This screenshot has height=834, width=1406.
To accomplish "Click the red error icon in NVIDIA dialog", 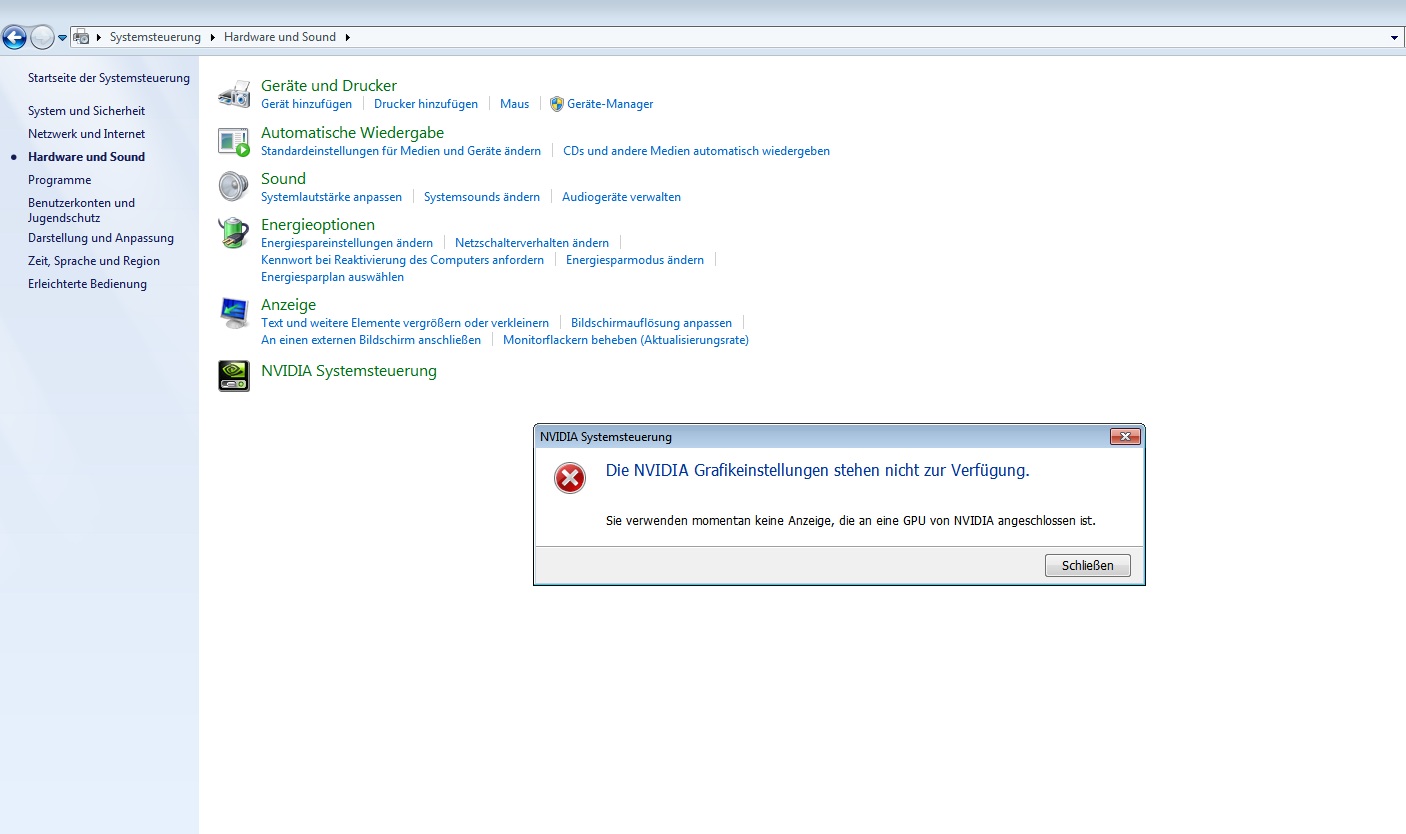I will pyautogui.click(x=570, y=478).
